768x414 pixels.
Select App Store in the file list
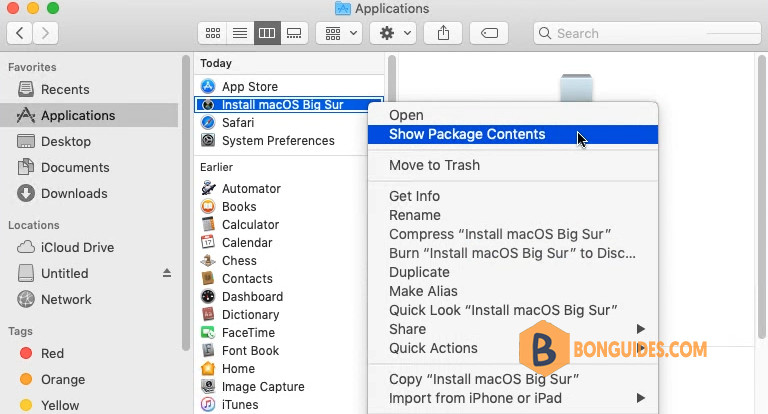pos(289,87)
